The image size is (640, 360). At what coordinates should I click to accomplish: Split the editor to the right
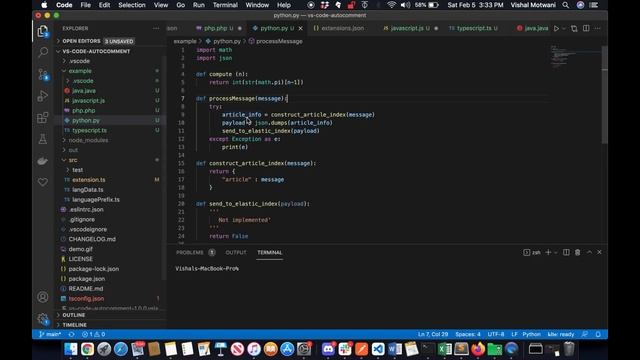[586, 29]
